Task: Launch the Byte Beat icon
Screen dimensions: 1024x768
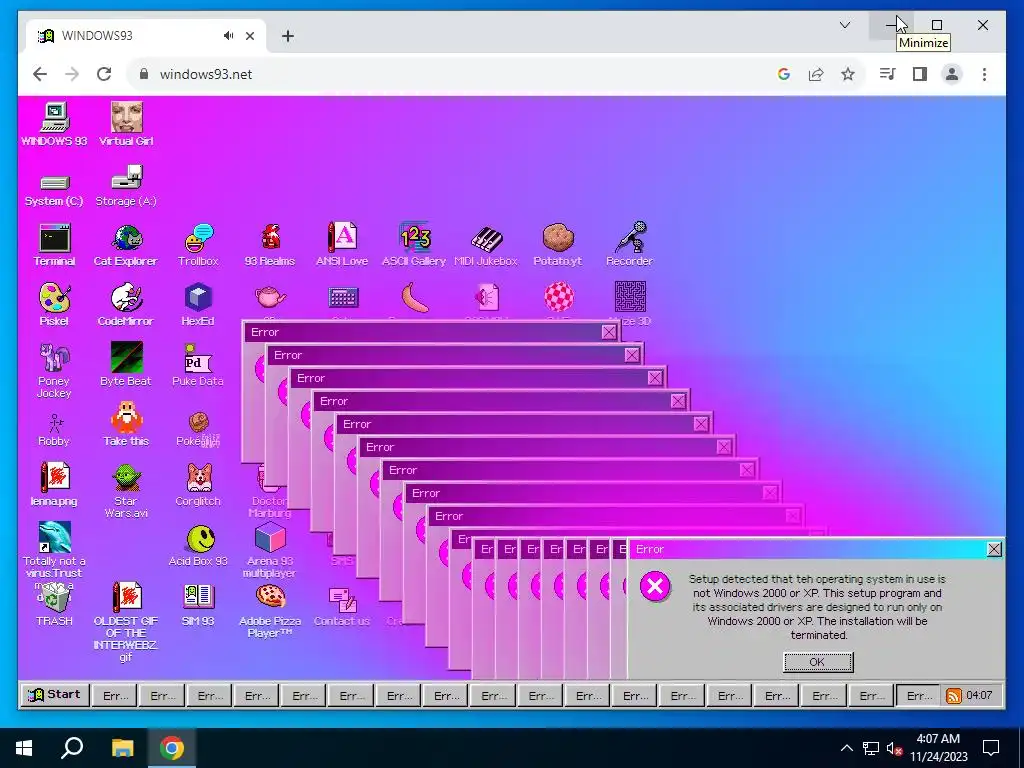Action: coord(126,364)
